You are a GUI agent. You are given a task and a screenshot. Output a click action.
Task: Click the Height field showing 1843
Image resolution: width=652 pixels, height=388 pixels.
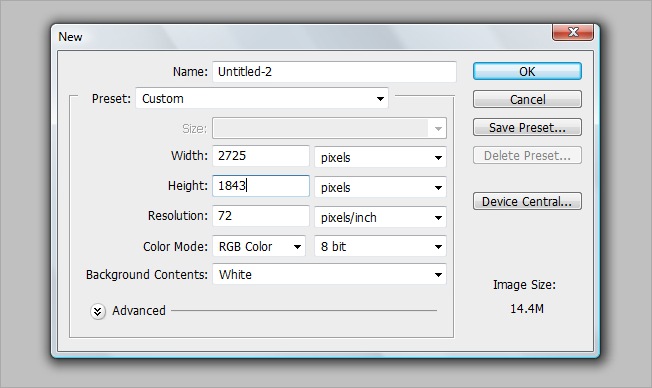pyautogui.click(x=261, y=185)
